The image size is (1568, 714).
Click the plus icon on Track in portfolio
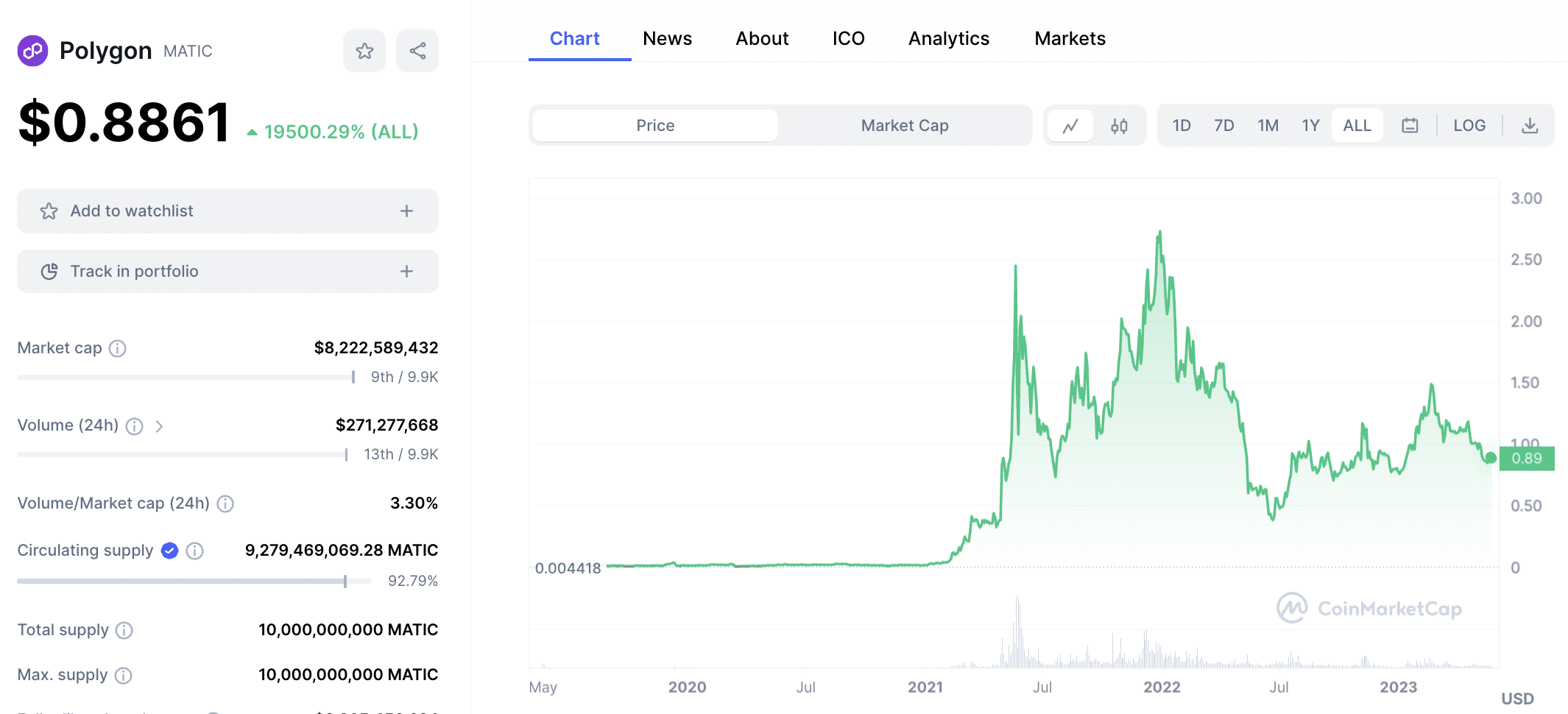pyautogui.click(x=406, y=272)
